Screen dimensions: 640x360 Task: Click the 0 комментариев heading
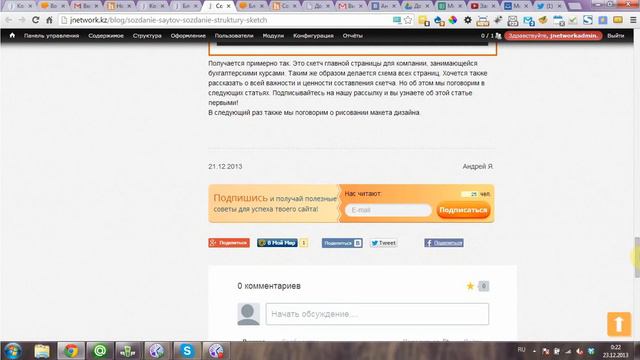coord(269,286)
